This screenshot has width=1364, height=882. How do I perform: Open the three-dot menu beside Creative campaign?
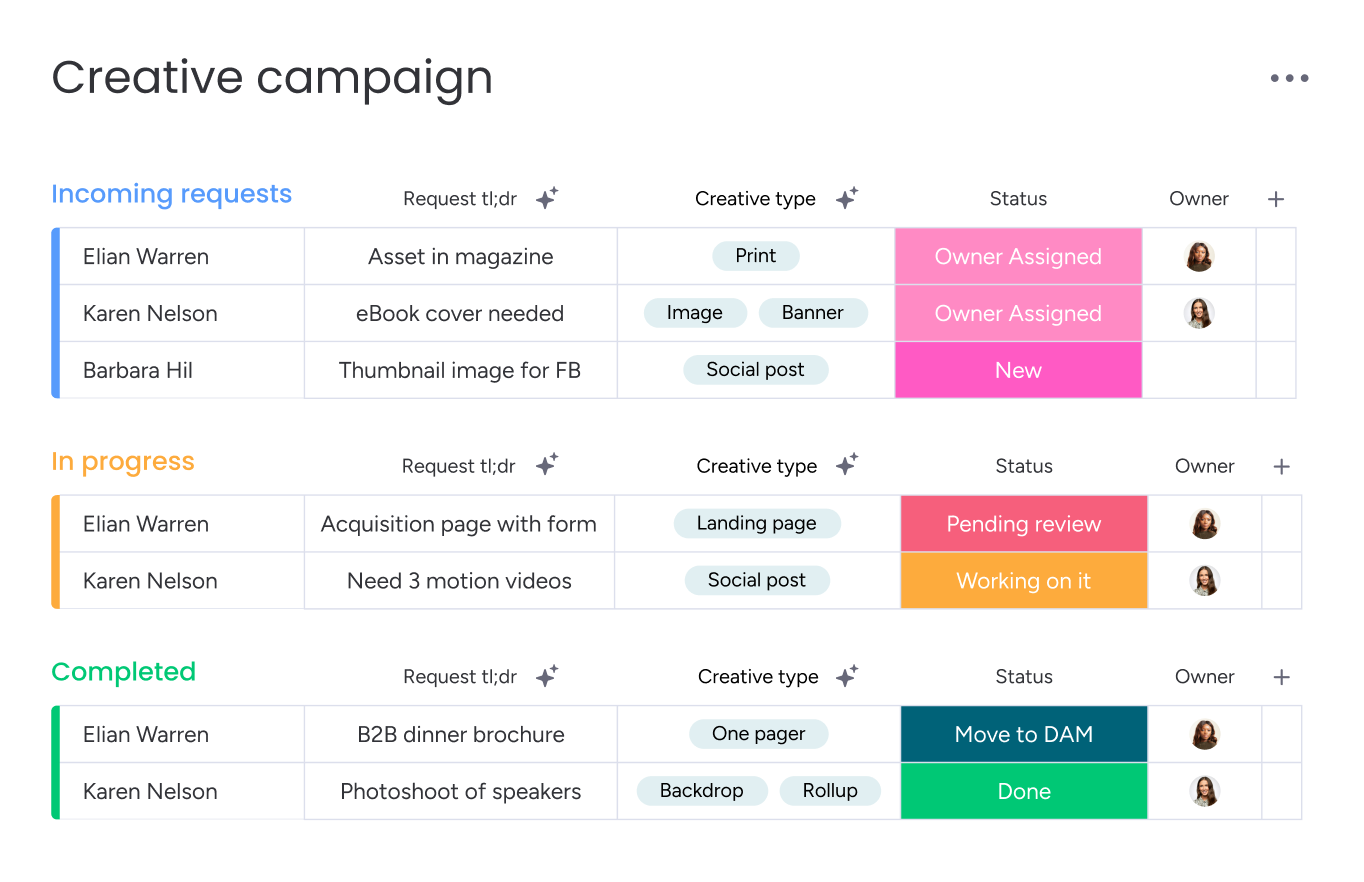point(1289,78)
